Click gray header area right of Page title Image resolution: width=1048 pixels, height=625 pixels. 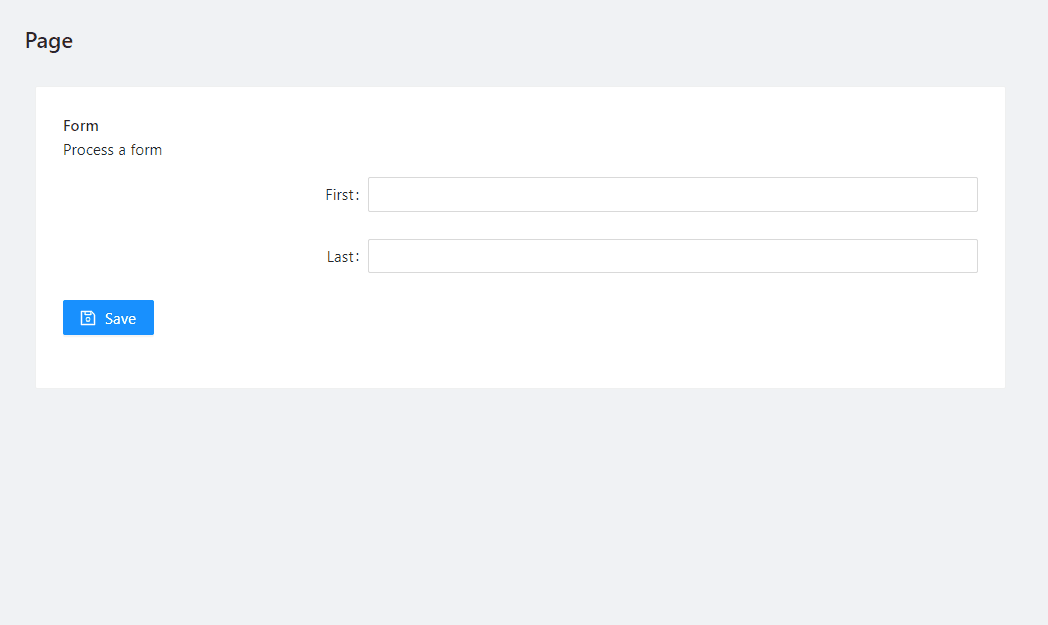pos(500,41)
